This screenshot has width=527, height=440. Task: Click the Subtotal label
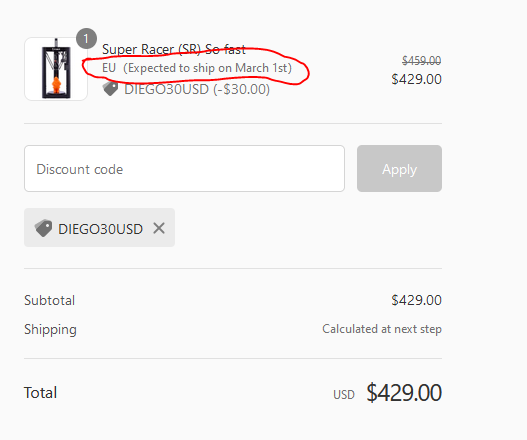tap(49, 300)
